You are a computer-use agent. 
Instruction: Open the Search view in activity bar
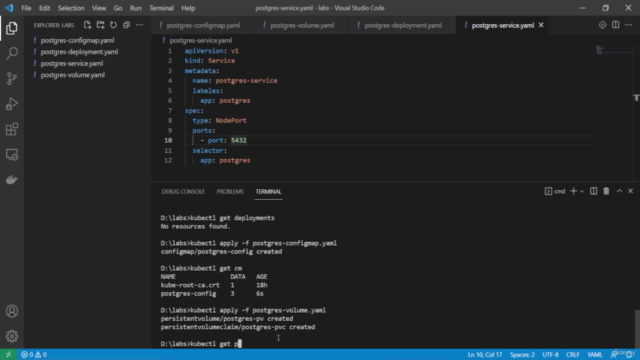tap(12, 53)
